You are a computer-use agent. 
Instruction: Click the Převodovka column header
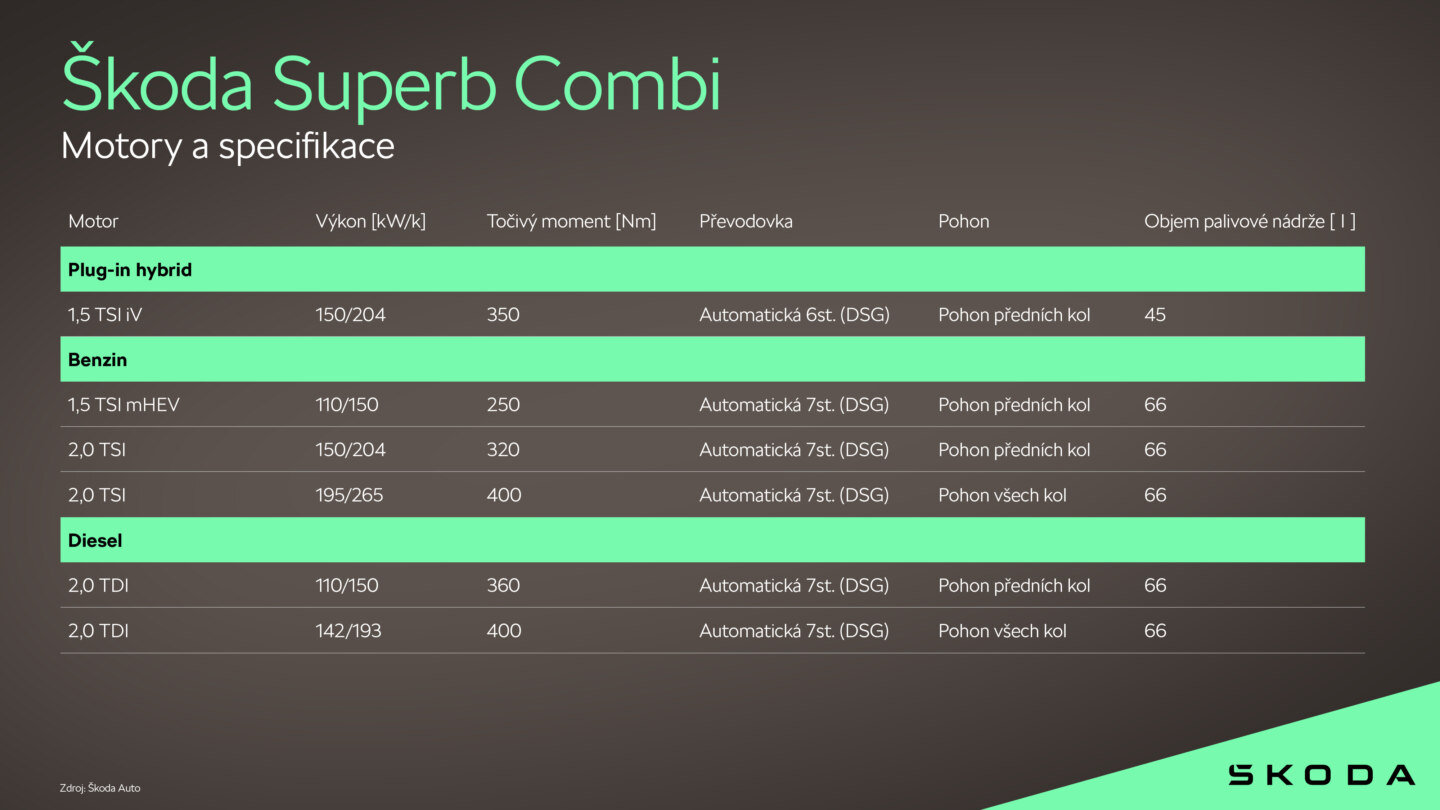(x=746, y=221)
